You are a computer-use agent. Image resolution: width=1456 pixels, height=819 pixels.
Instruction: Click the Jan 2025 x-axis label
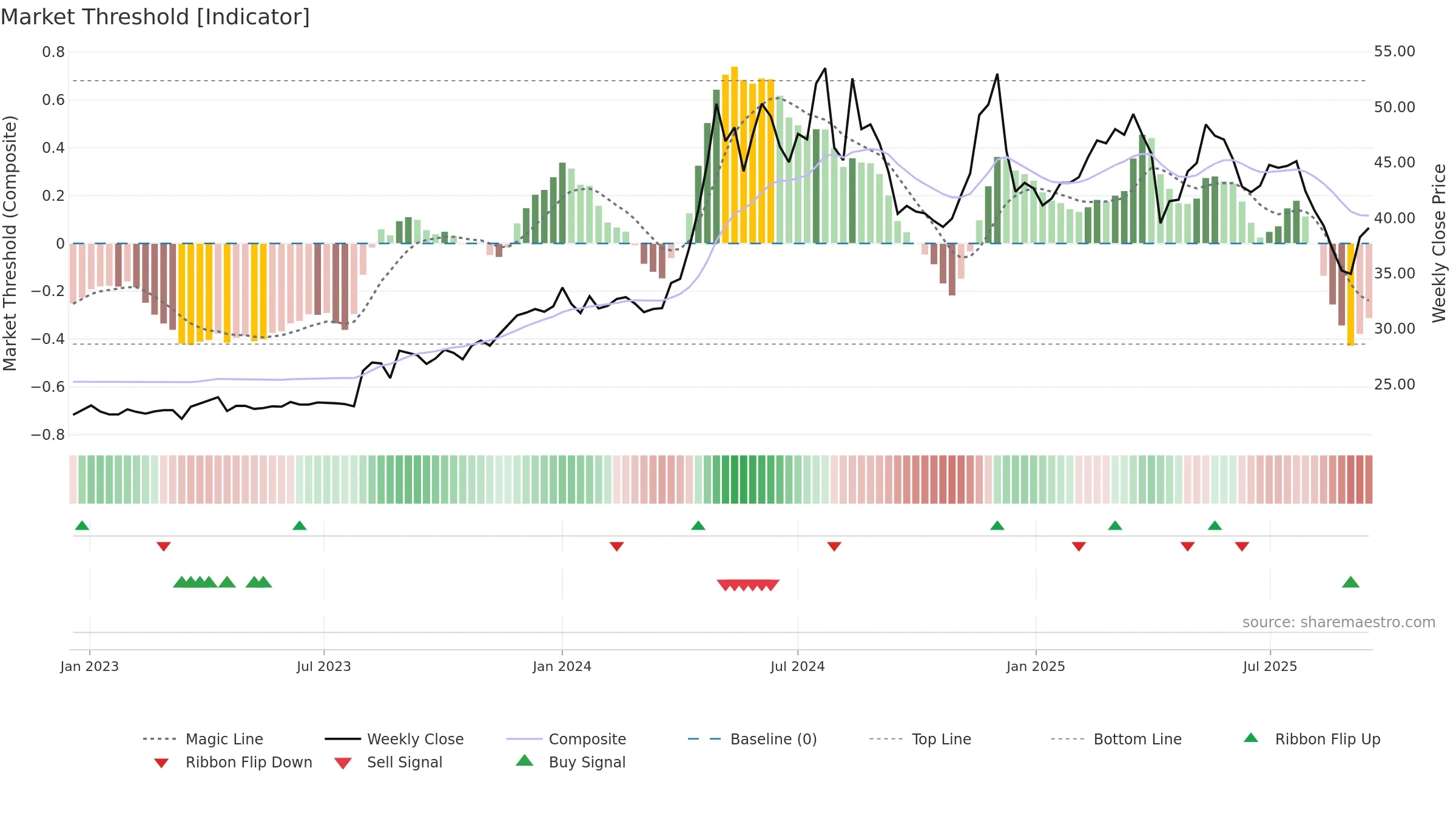1036,666
